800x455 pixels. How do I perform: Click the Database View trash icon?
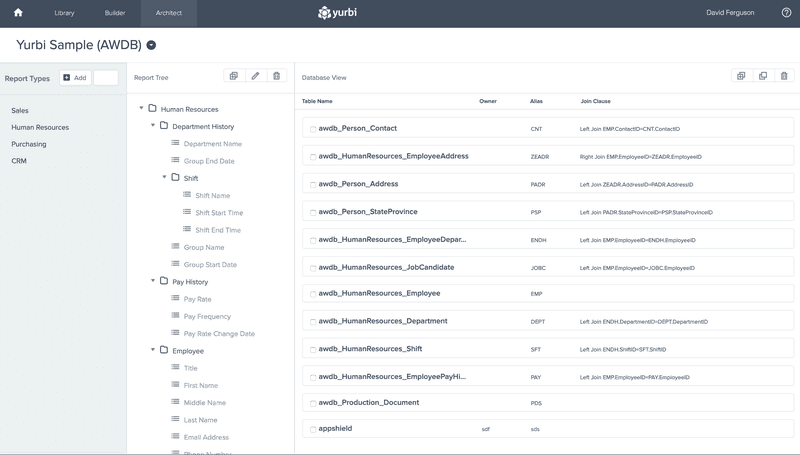784,76
